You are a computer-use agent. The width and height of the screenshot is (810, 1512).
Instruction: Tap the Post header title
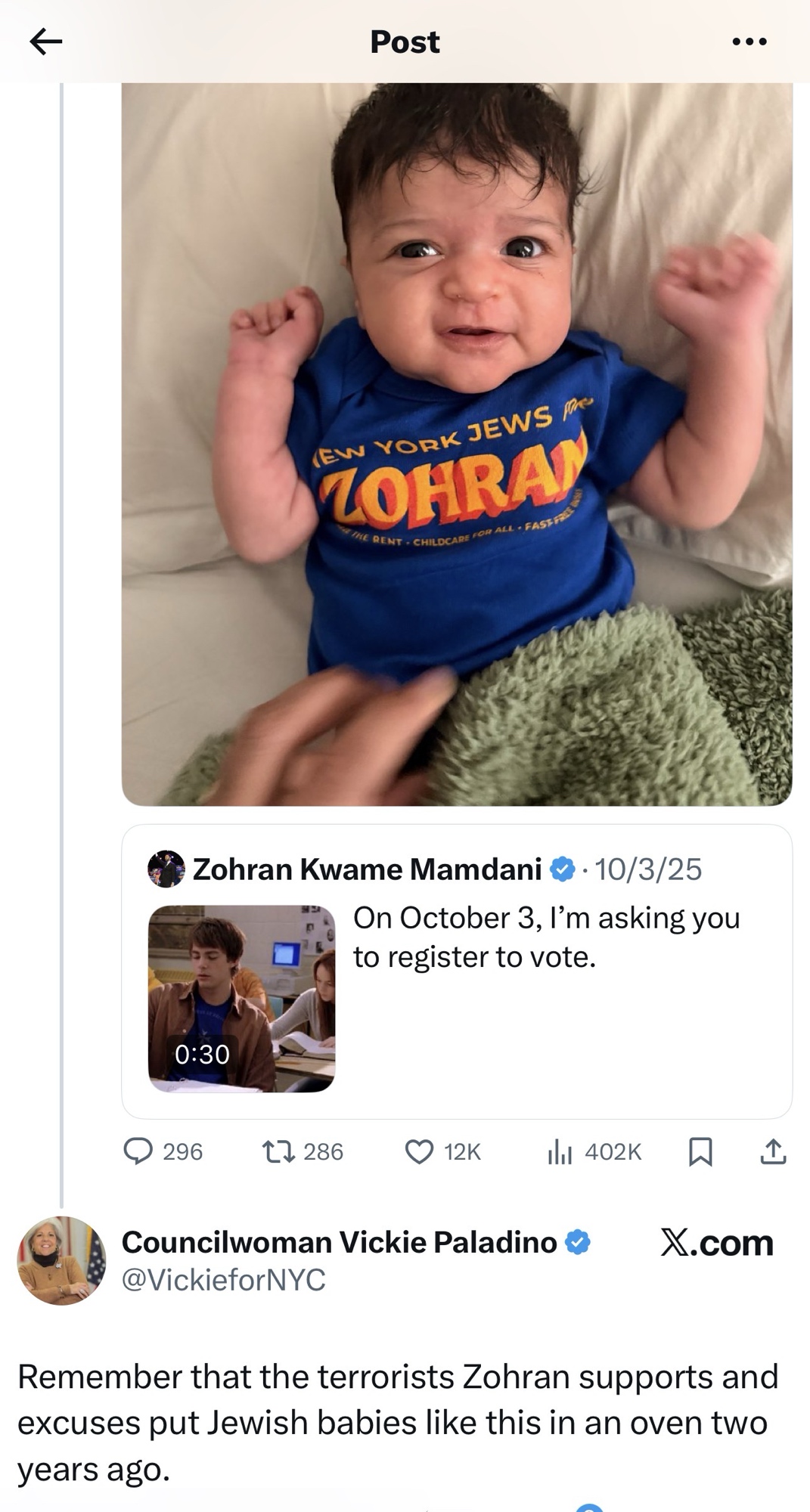point(405,42)
